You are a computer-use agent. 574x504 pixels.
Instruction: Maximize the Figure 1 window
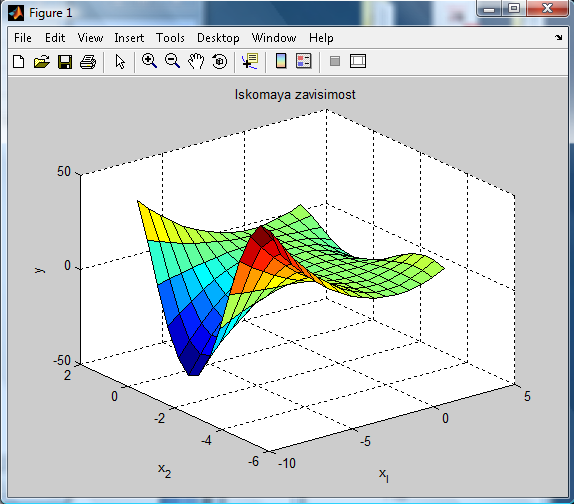(x=514, y=9)
